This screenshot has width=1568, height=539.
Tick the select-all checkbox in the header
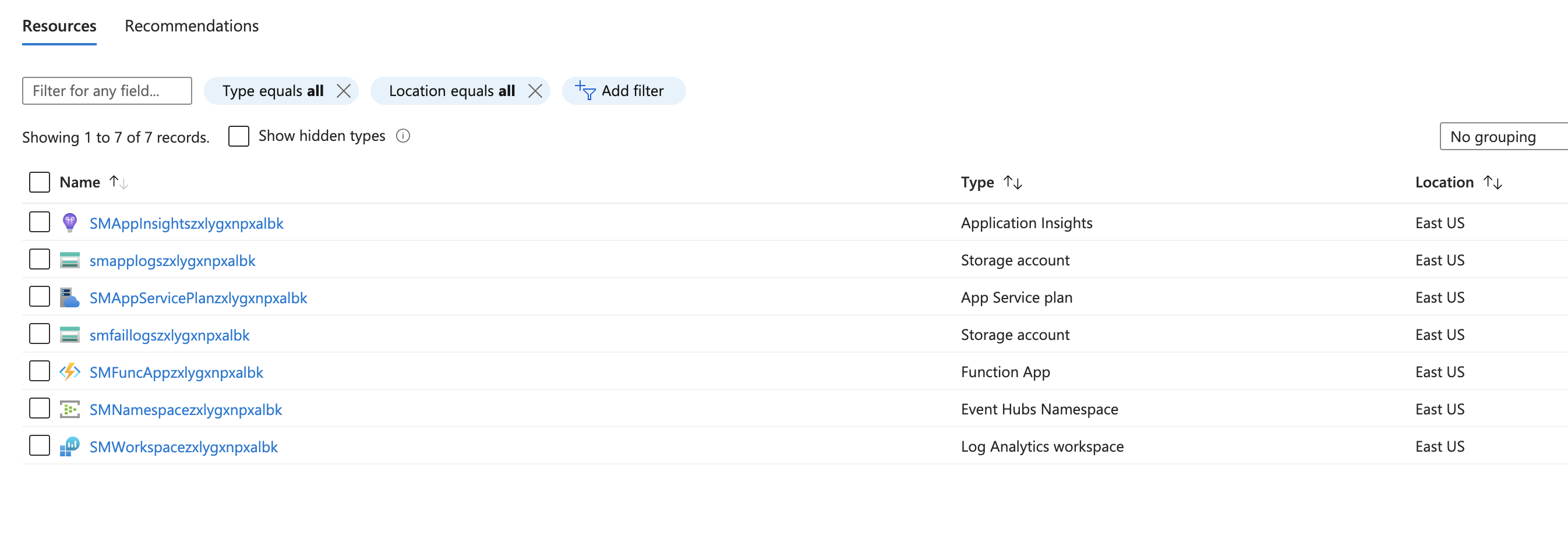[x=40, y=182]
